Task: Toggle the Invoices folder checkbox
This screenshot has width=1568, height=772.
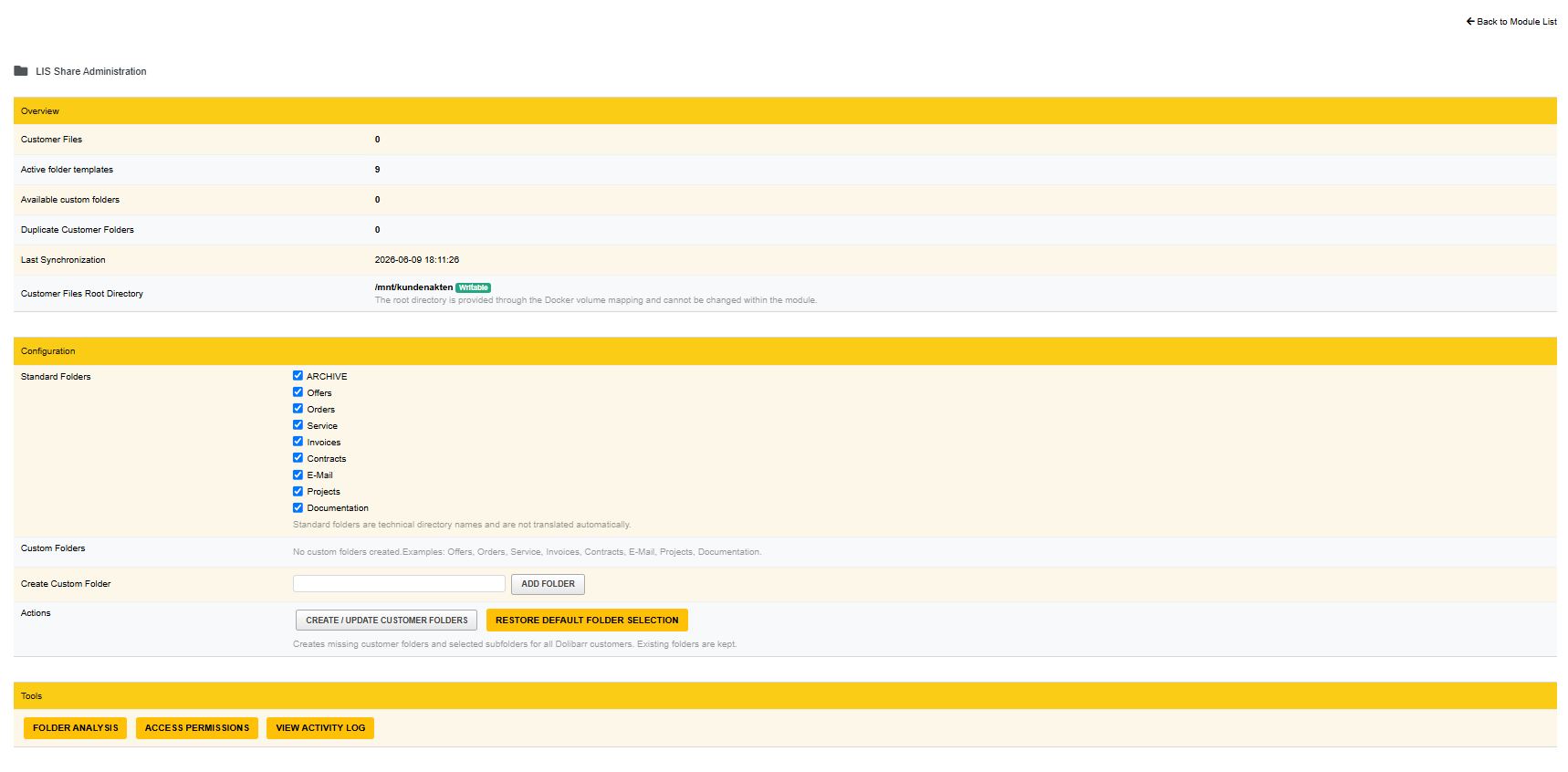Action: [298, 441]
